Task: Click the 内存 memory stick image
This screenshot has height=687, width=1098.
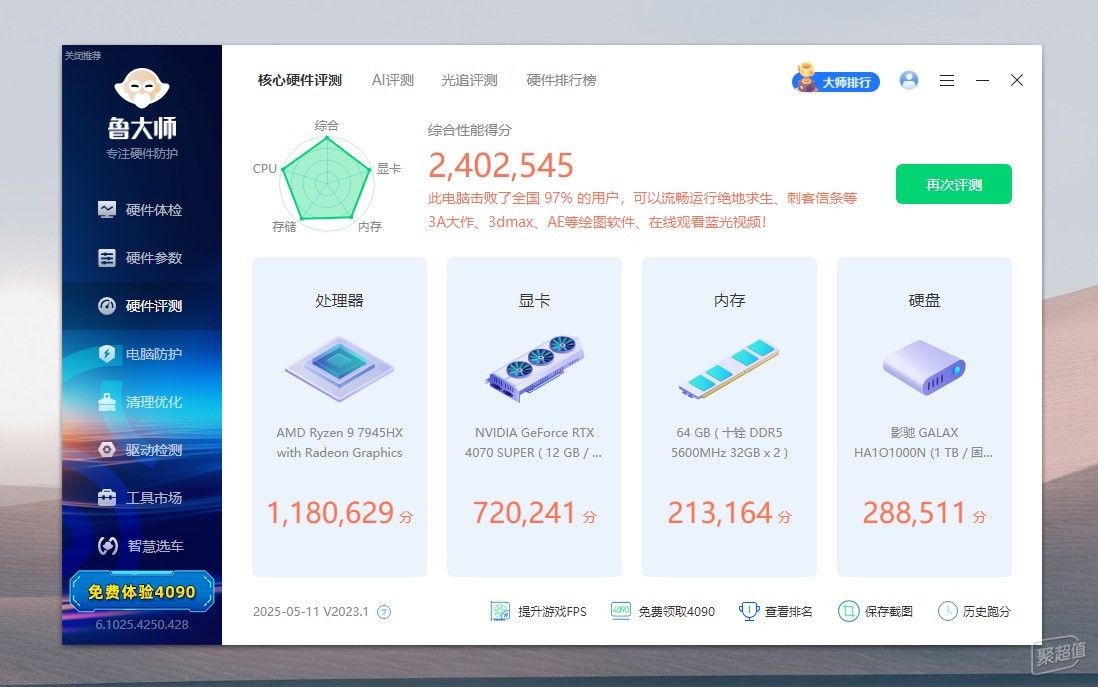Action: click(x=729, y=369)
